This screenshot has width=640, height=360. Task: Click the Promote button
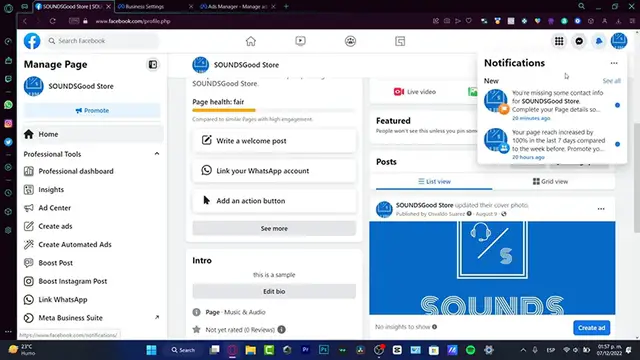92,111
